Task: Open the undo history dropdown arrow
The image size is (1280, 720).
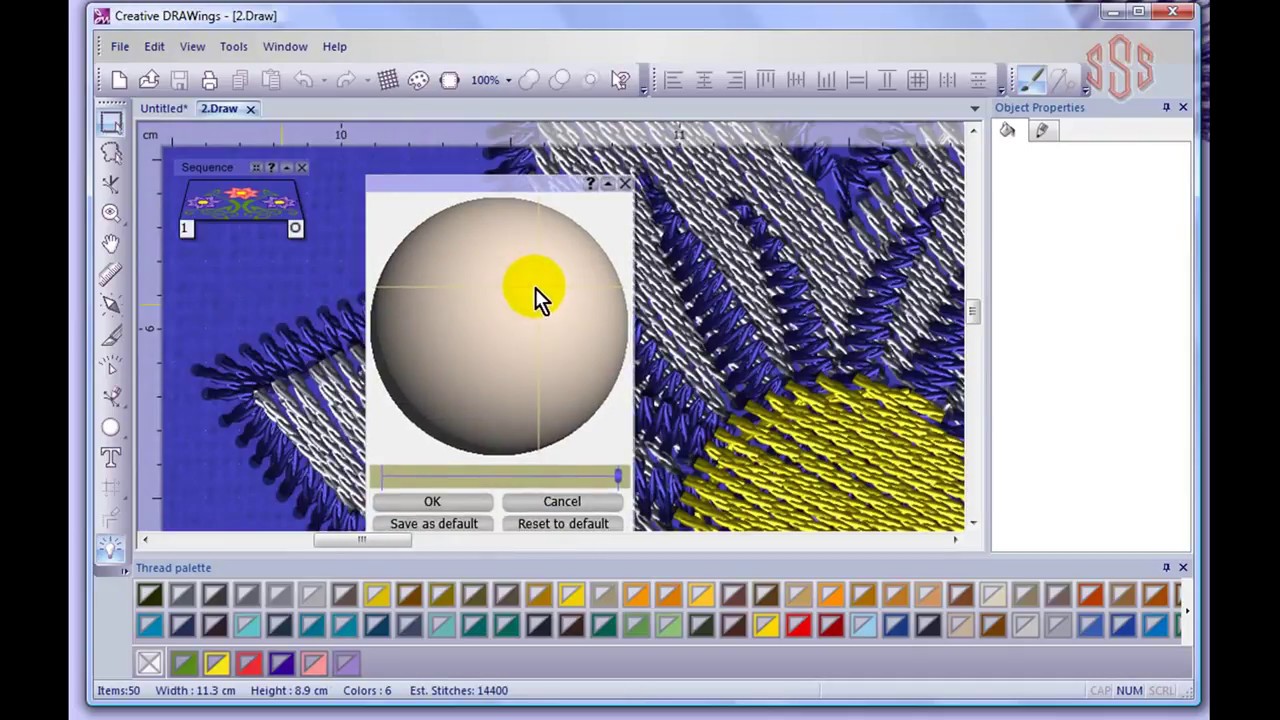Action: pos(324,80)
